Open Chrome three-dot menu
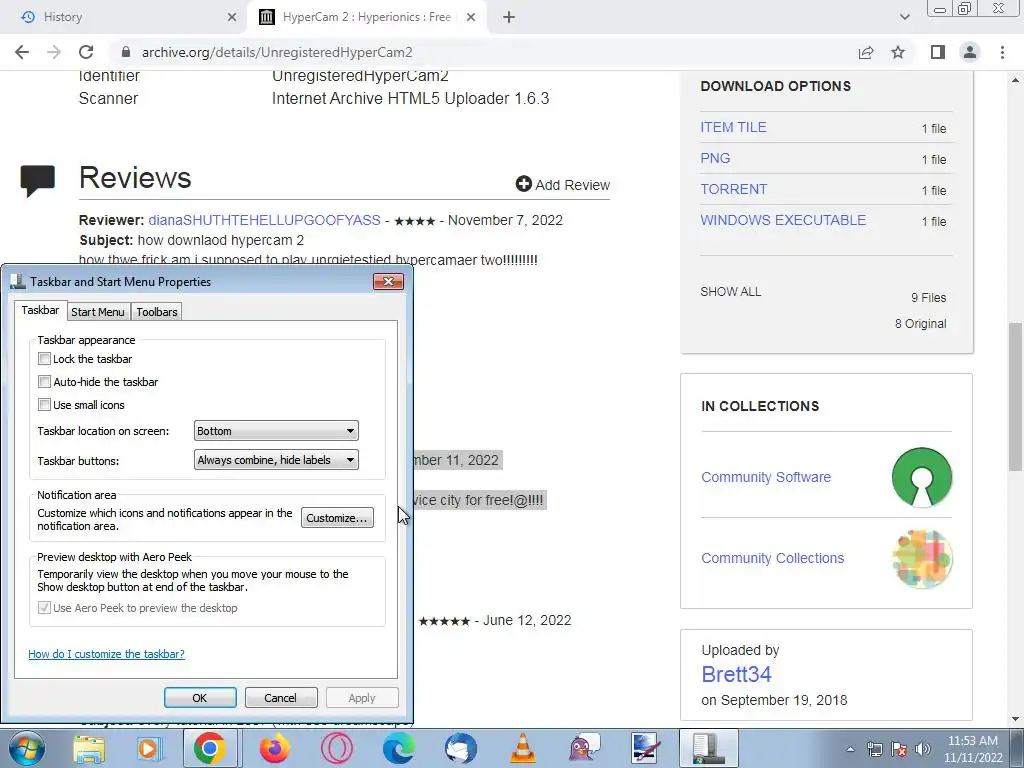 (1002, 52)
